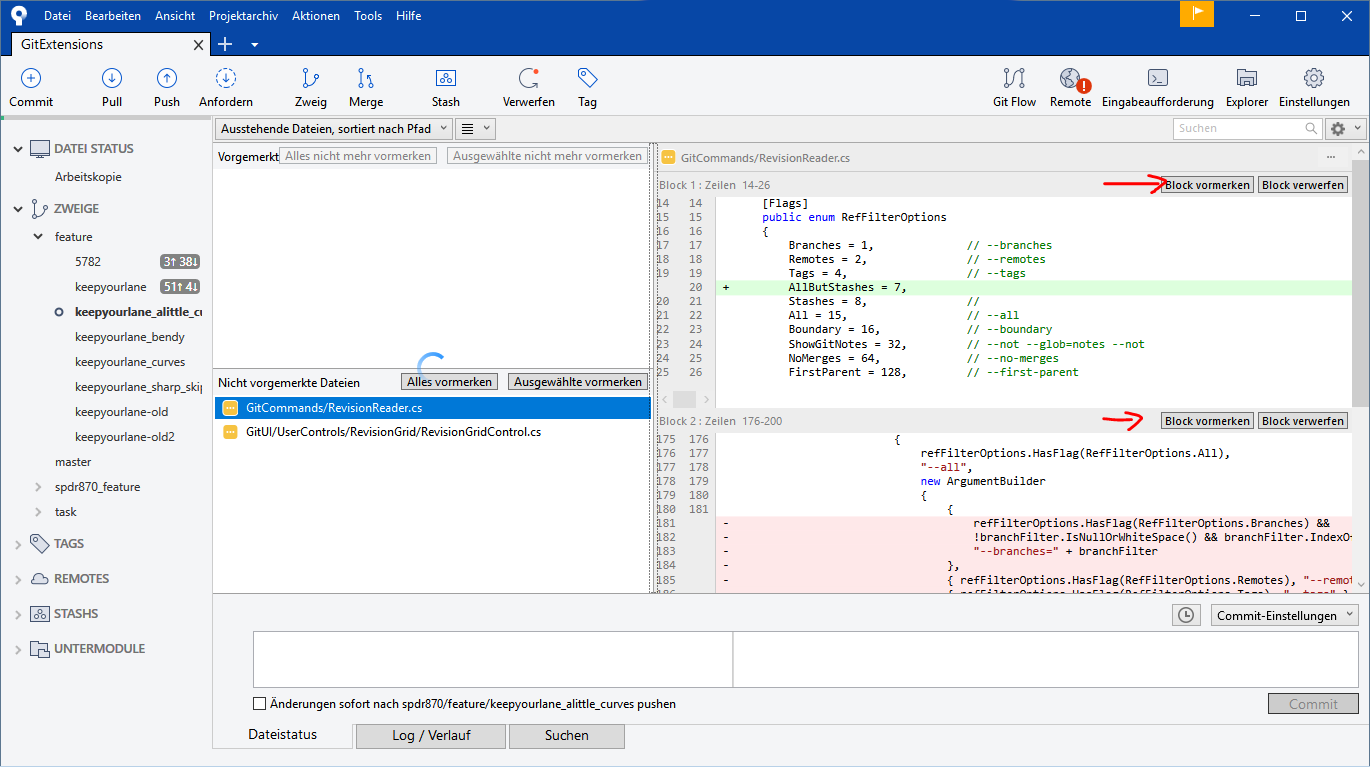Create a new branch via Zweig
1370x767 pixels.
tap(311, 79)
